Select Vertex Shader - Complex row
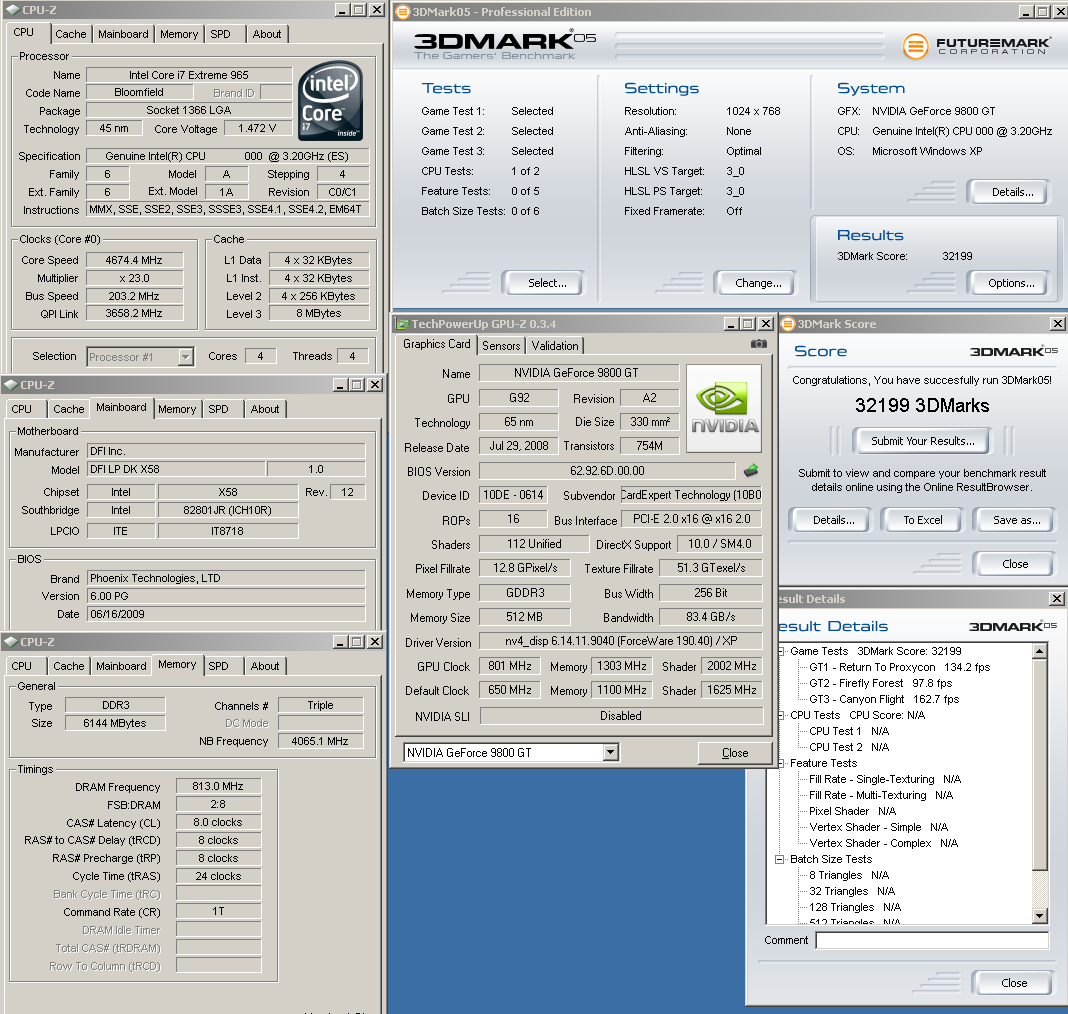This screenshot has height=1014, width=1068. click(x=883, y=843)
